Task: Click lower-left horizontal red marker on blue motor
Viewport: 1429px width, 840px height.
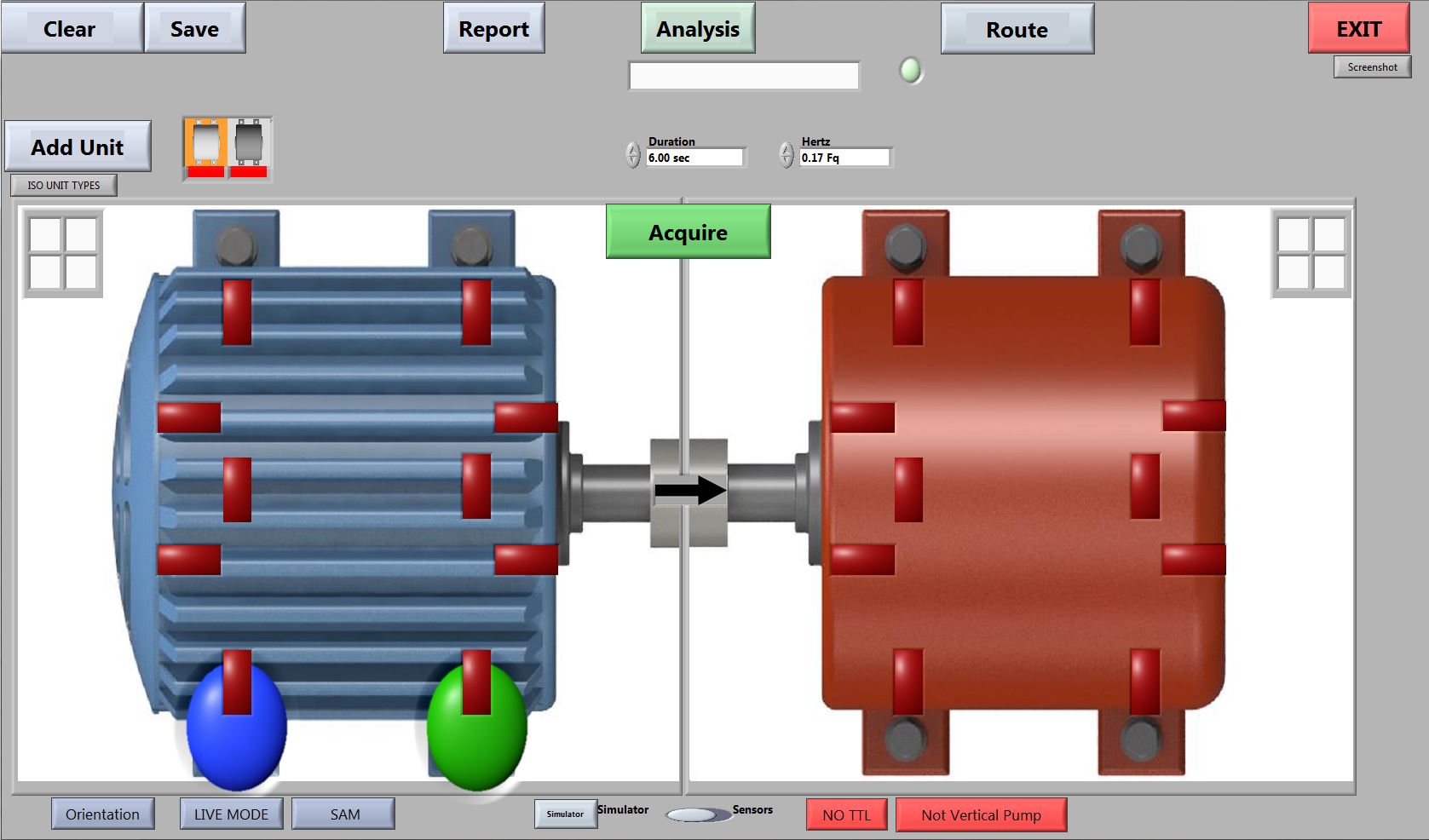Action: coord(189,560)
